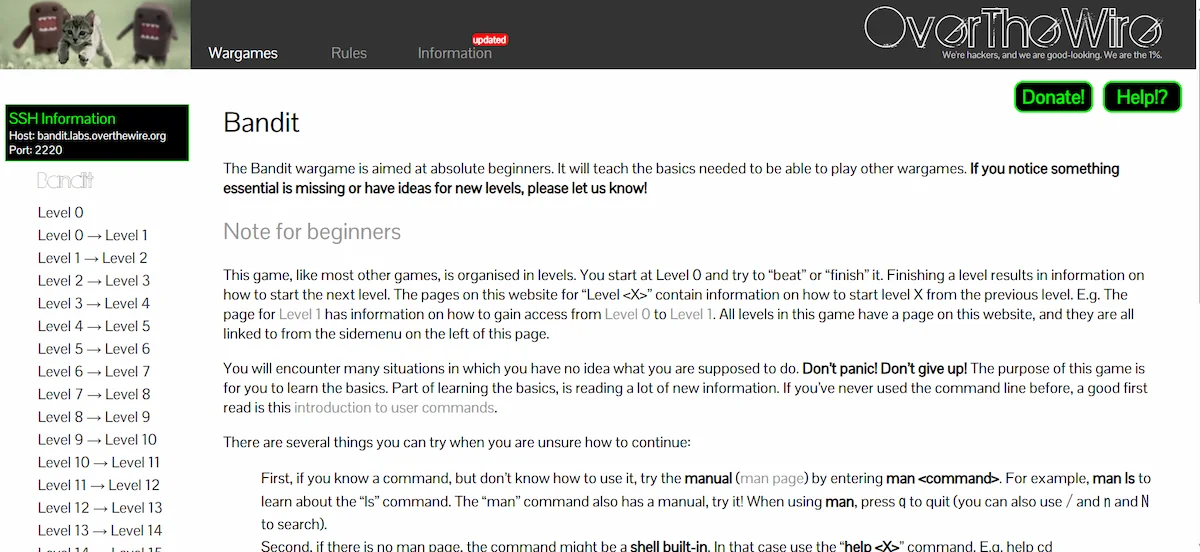Click the man page link
Viewport: 1200px width, 552px height.
coord(770,478)
